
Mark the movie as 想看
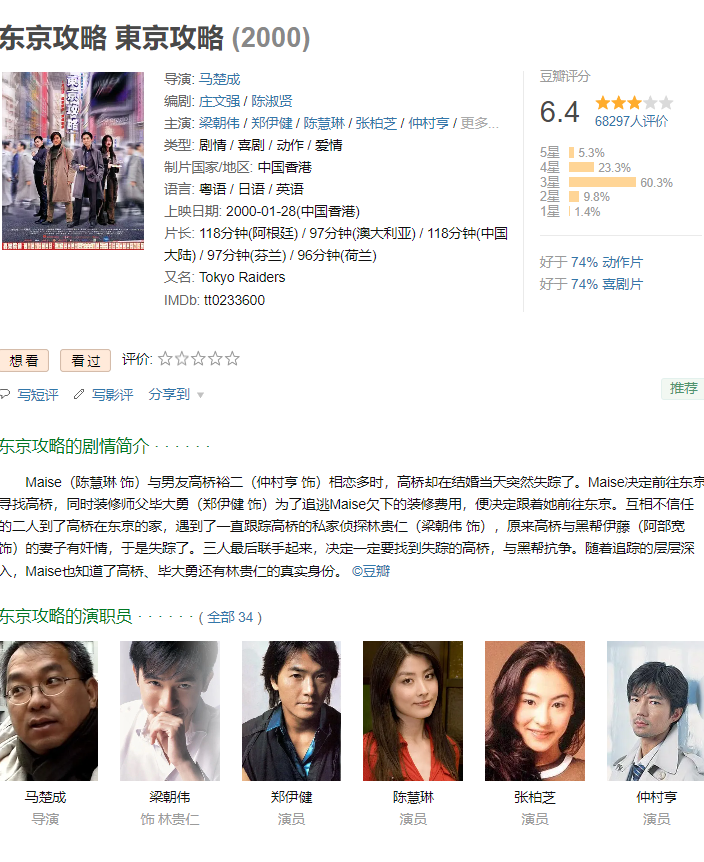[24, 361]
